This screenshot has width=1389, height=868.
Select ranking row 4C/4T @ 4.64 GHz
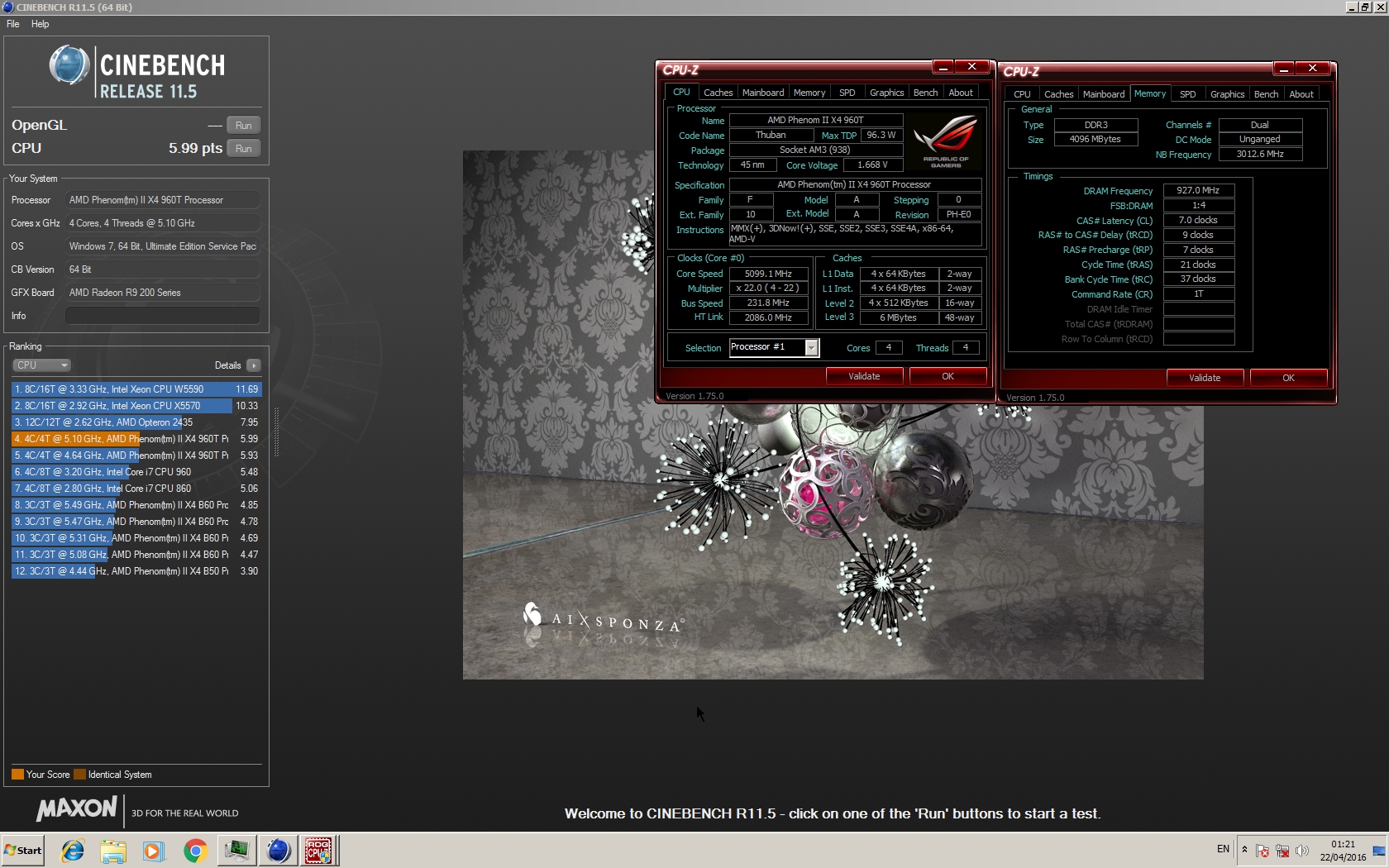coord(136,455)
